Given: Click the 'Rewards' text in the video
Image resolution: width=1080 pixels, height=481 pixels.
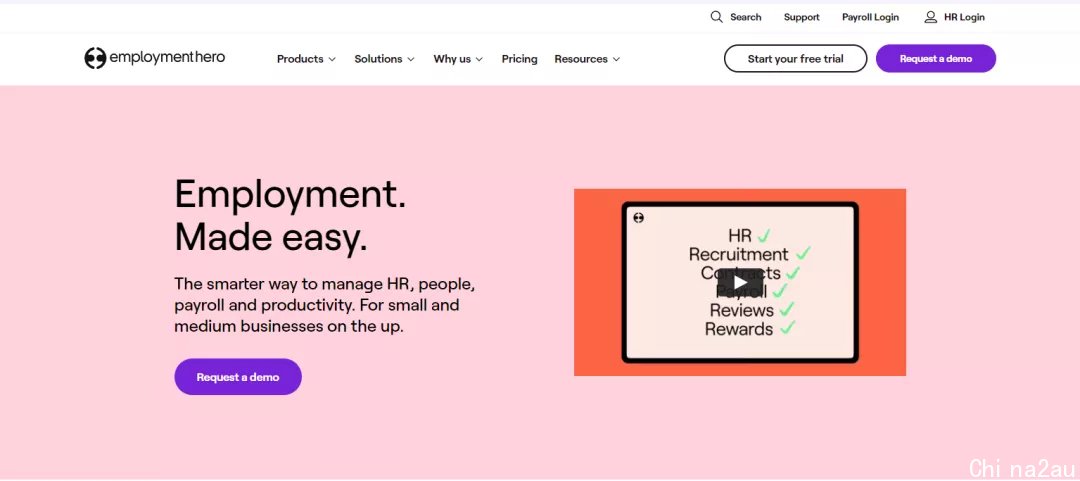Looking at the screenshot, I should [x=738, y=329].
